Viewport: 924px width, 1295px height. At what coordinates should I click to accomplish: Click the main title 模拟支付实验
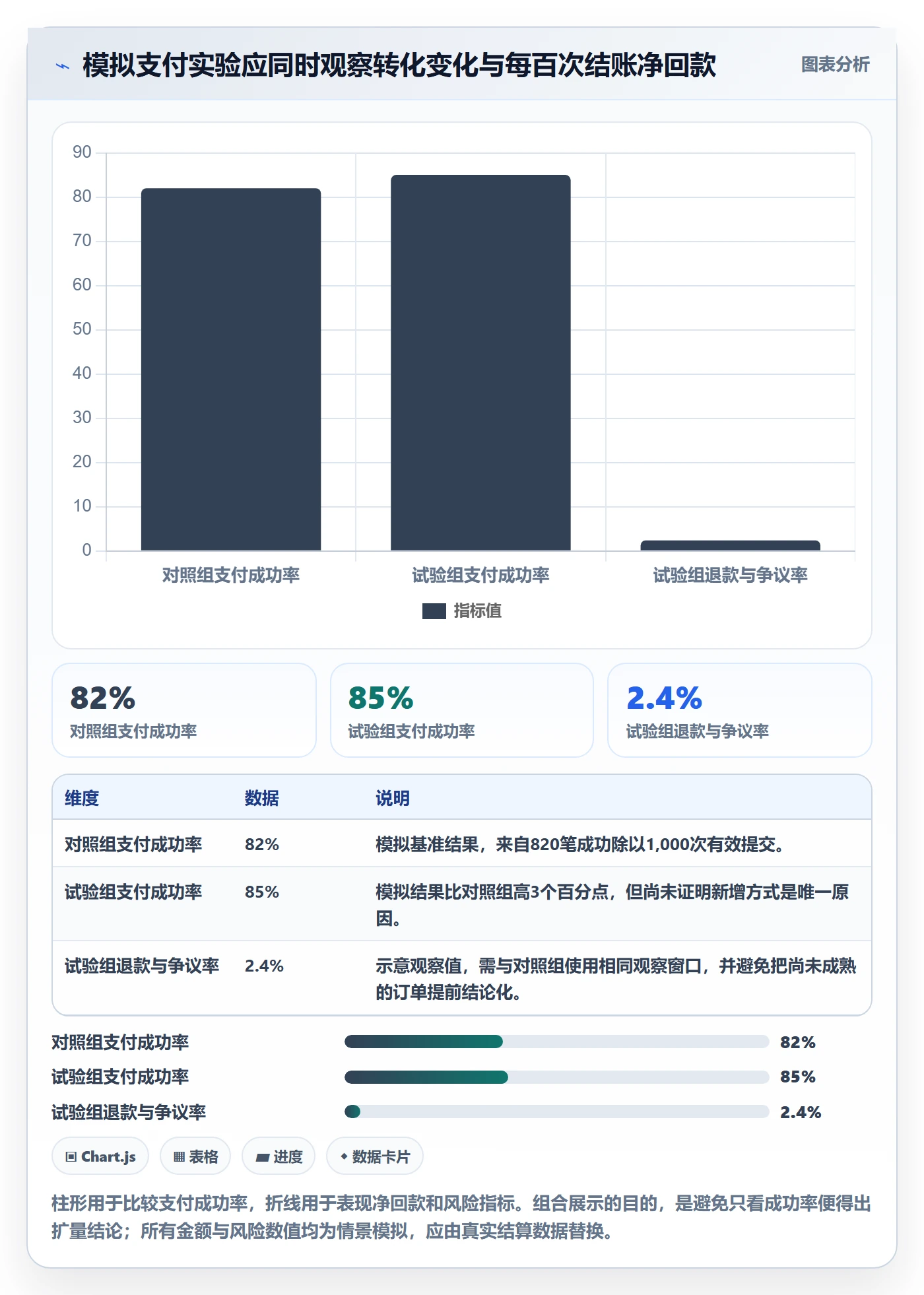[399, 65]
